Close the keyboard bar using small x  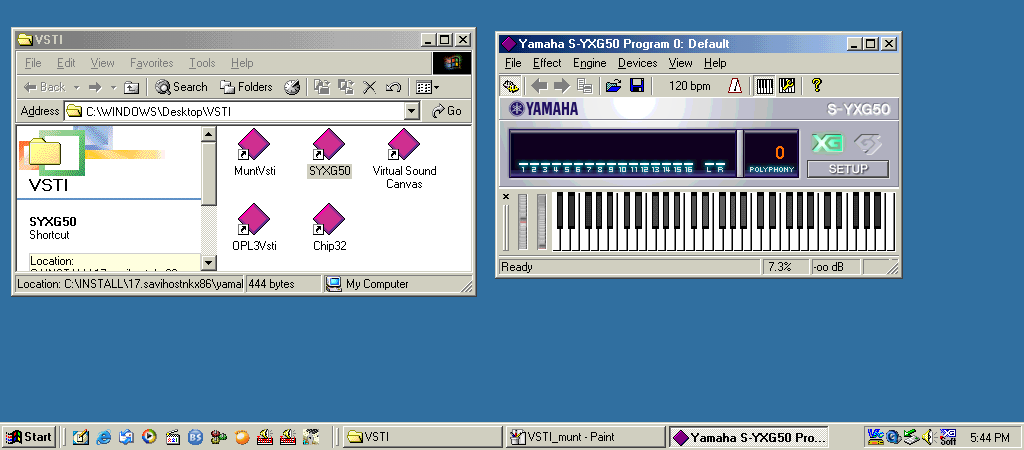click(505, 196)
